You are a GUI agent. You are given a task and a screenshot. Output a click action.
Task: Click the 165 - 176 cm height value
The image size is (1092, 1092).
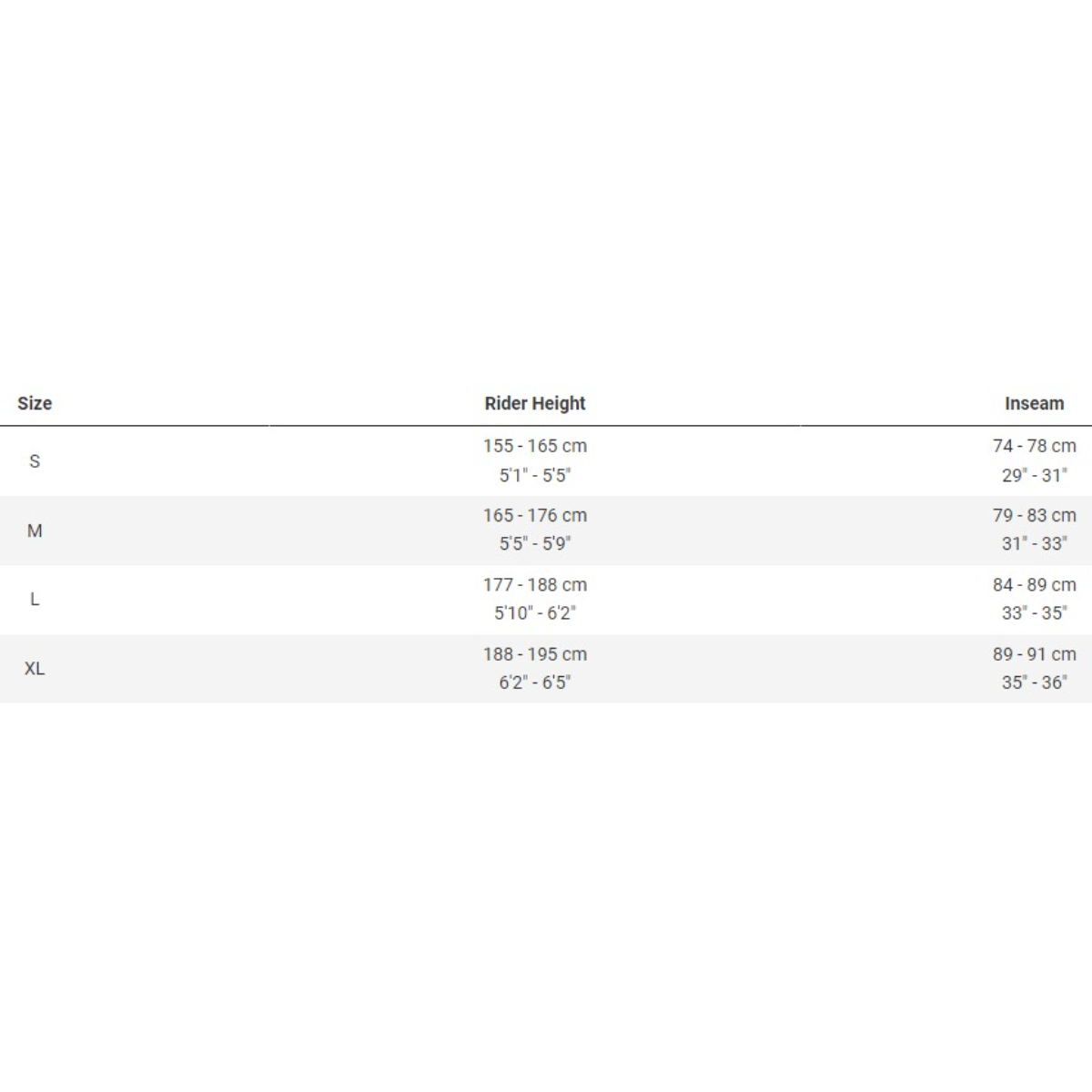(x=535, y=515)
